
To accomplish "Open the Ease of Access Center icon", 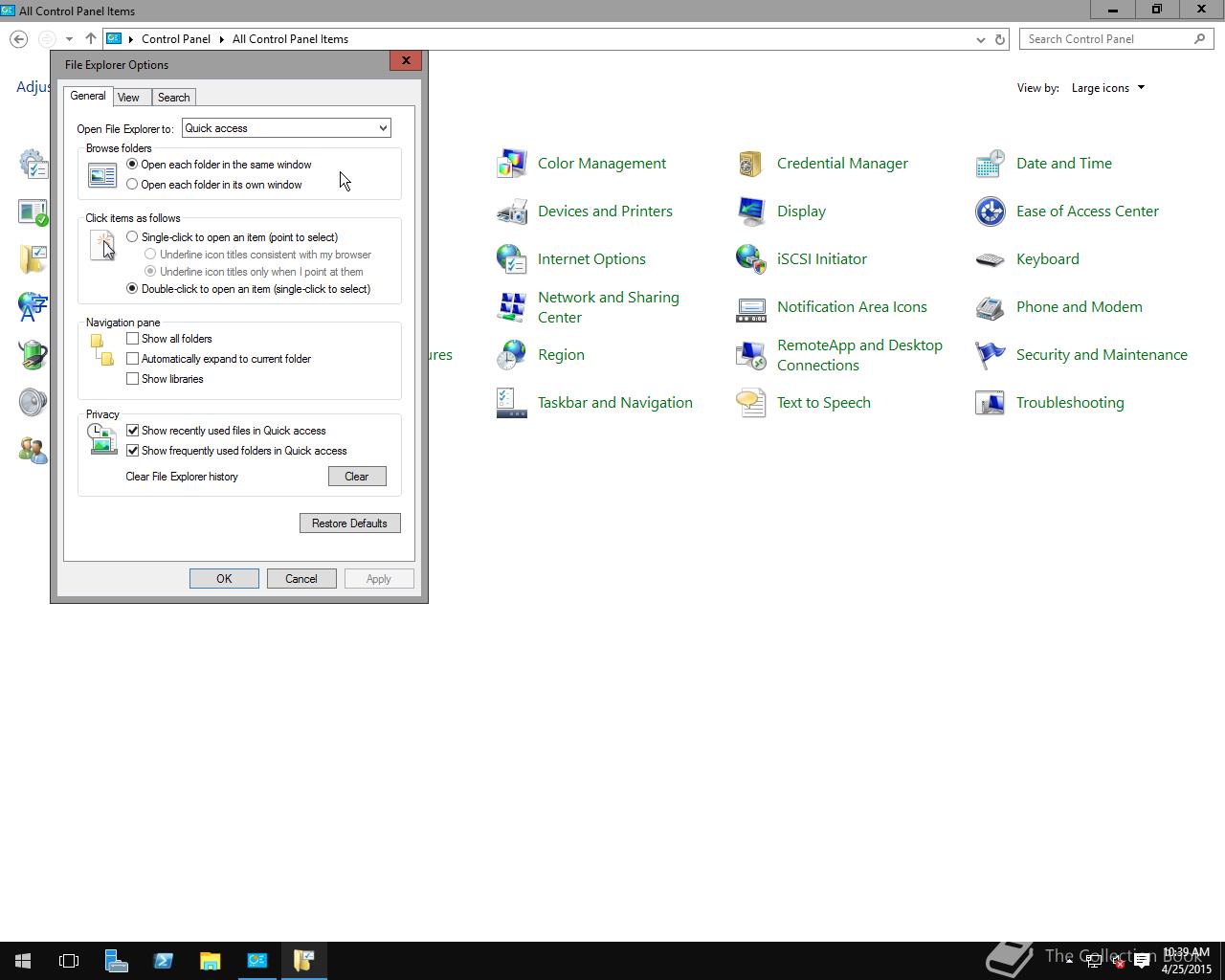I will pyautogui.click(x=991, y=212).
